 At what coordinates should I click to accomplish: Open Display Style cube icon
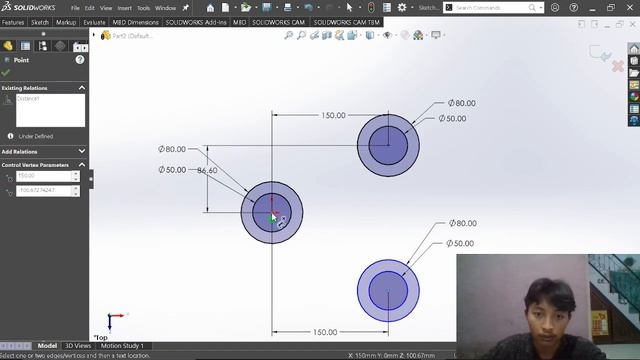pyautogui.click(x=369, y=36)
